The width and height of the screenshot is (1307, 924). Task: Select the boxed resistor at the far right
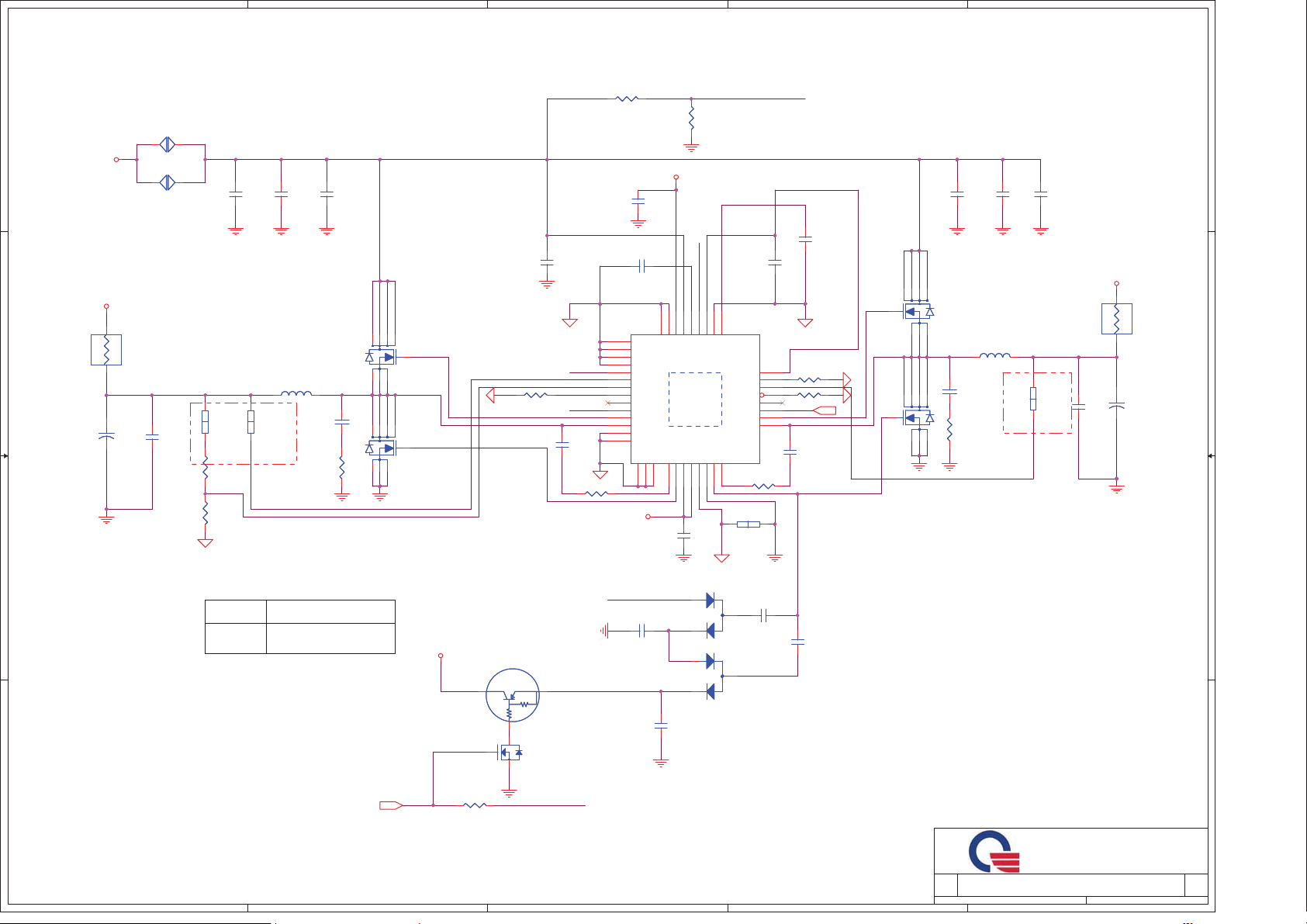1116,319
